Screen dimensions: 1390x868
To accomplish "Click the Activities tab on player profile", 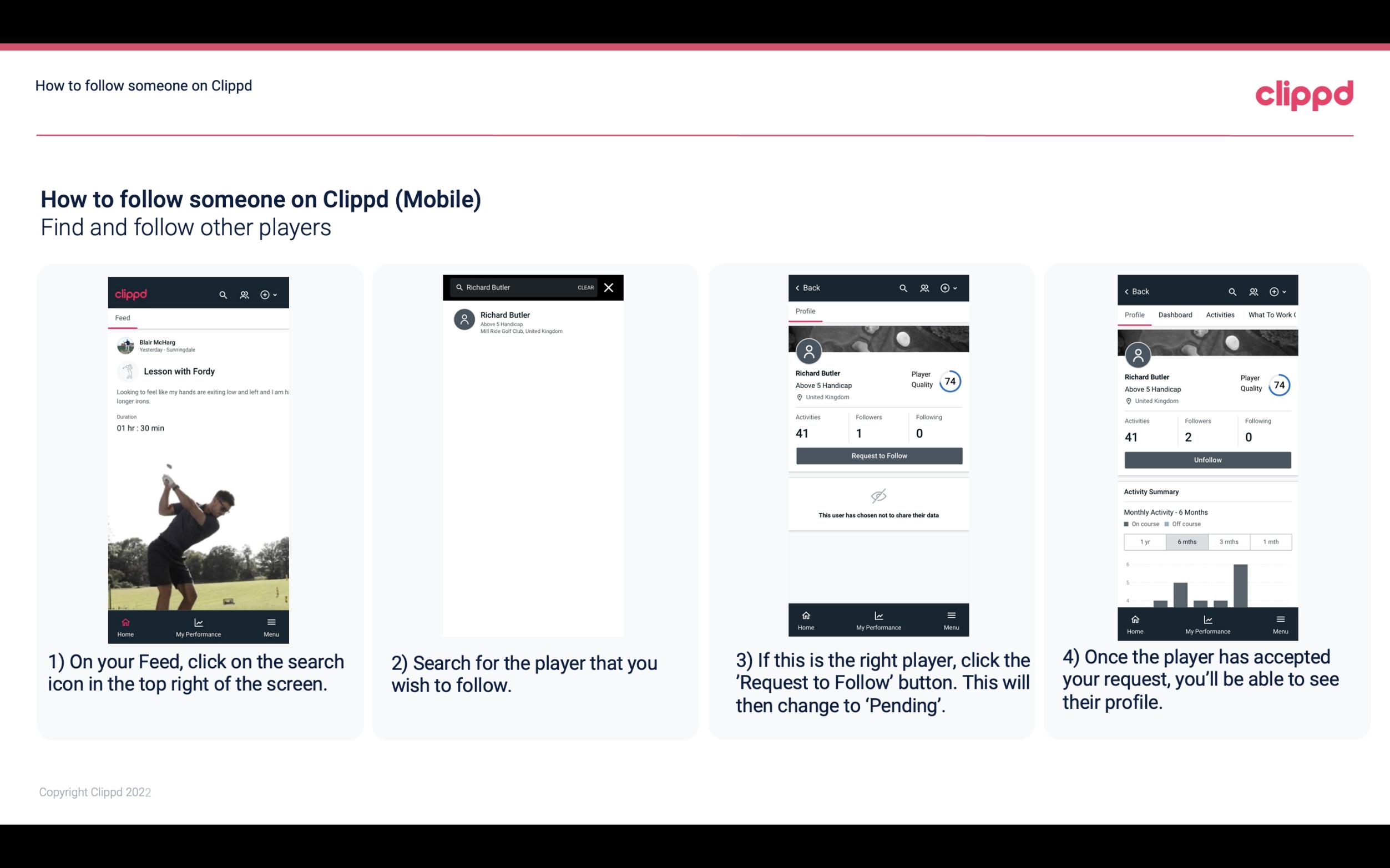I will [1219, 314].
